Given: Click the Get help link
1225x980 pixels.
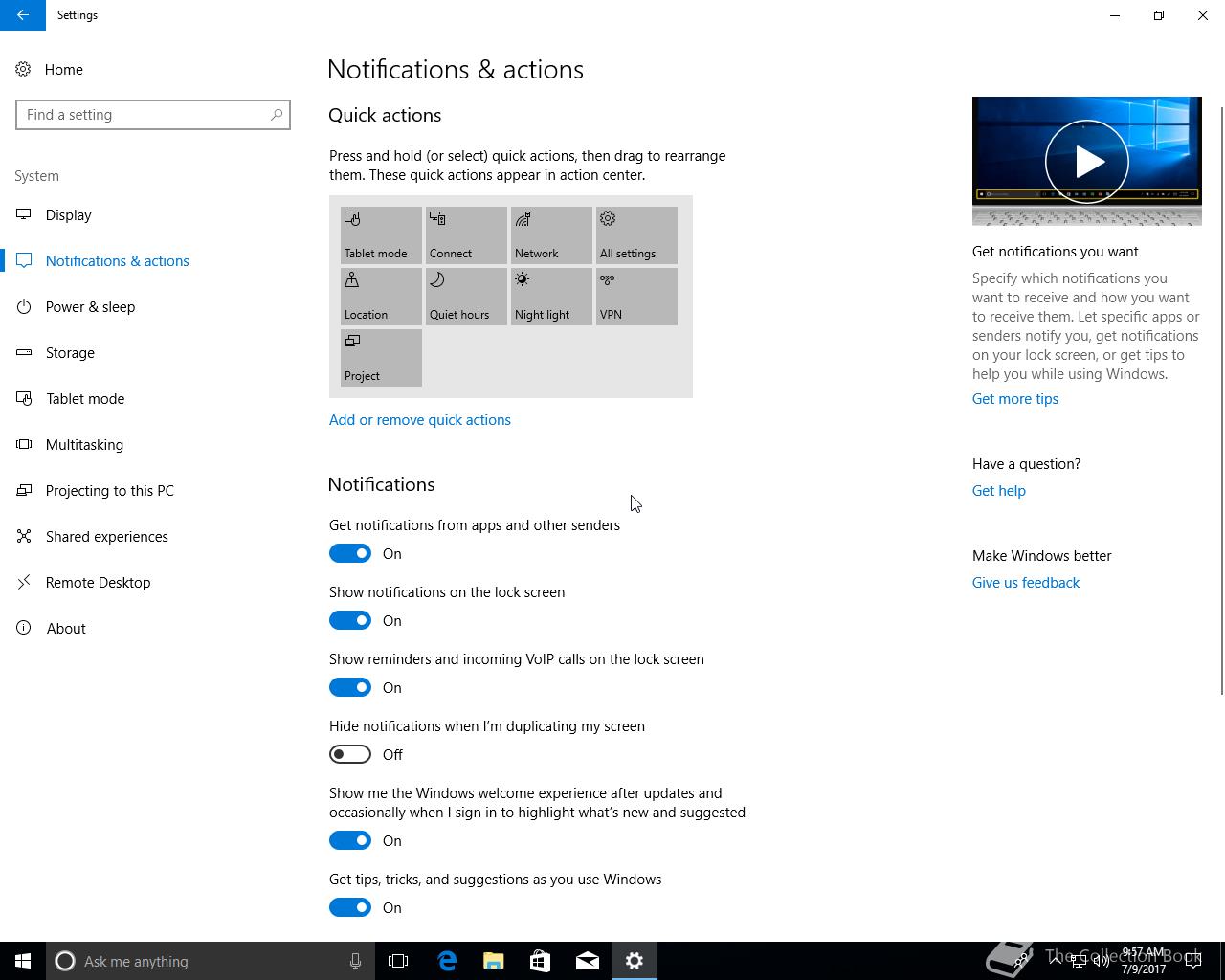Looking at the screenshot, I should [x=999, y=490].
